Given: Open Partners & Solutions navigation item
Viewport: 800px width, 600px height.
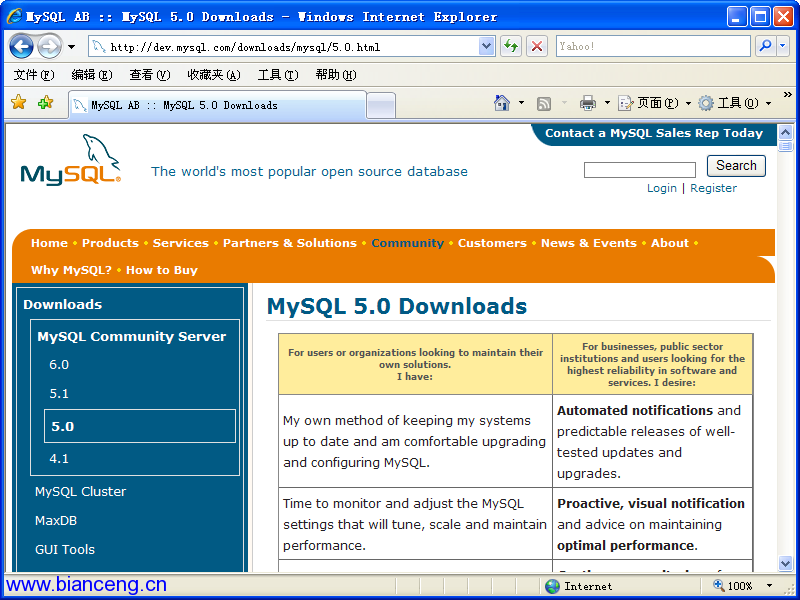Looking at the screenshot, I should click(290, 243).
